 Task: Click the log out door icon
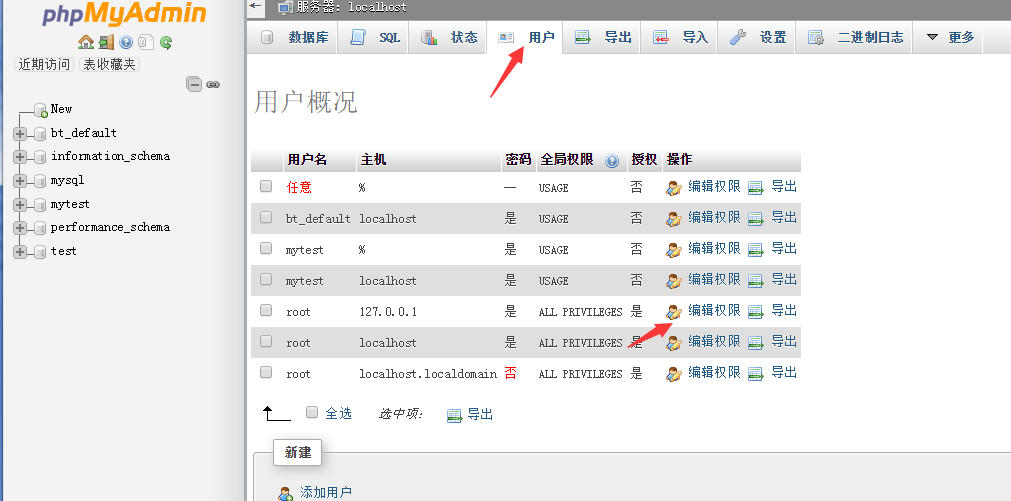(x=106, y=43)
